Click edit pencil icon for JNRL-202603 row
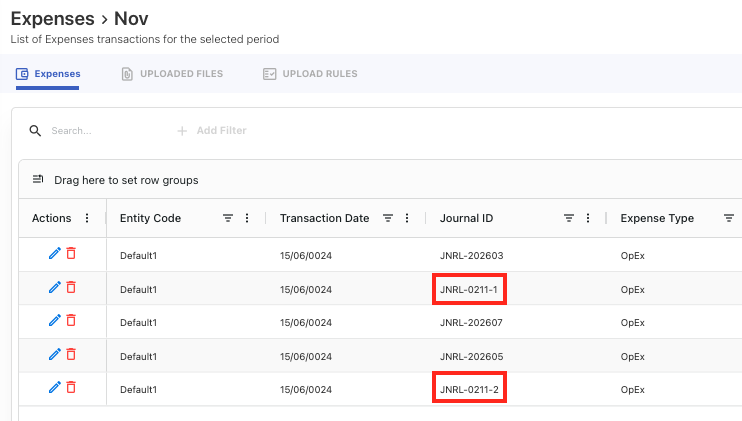The height and width of the screenshot is (421, 742). (54, 254)
